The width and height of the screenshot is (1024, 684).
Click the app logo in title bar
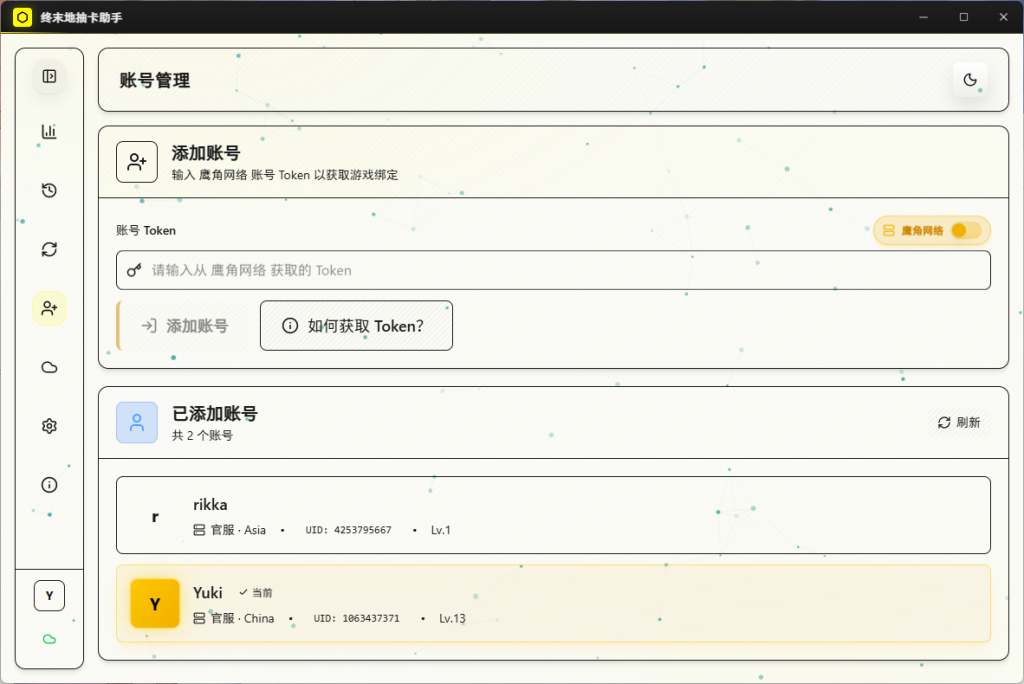[22, 17]
